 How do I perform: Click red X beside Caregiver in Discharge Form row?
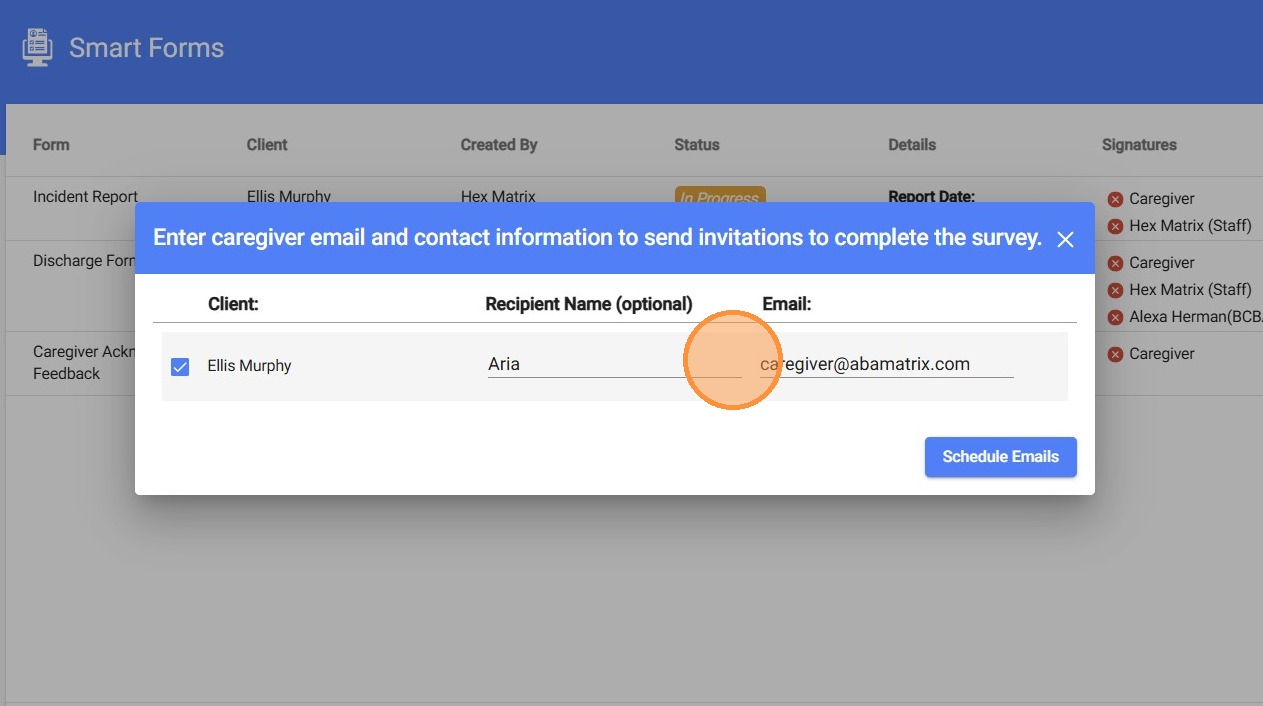pyautogui.click(x=1115, y=263)
